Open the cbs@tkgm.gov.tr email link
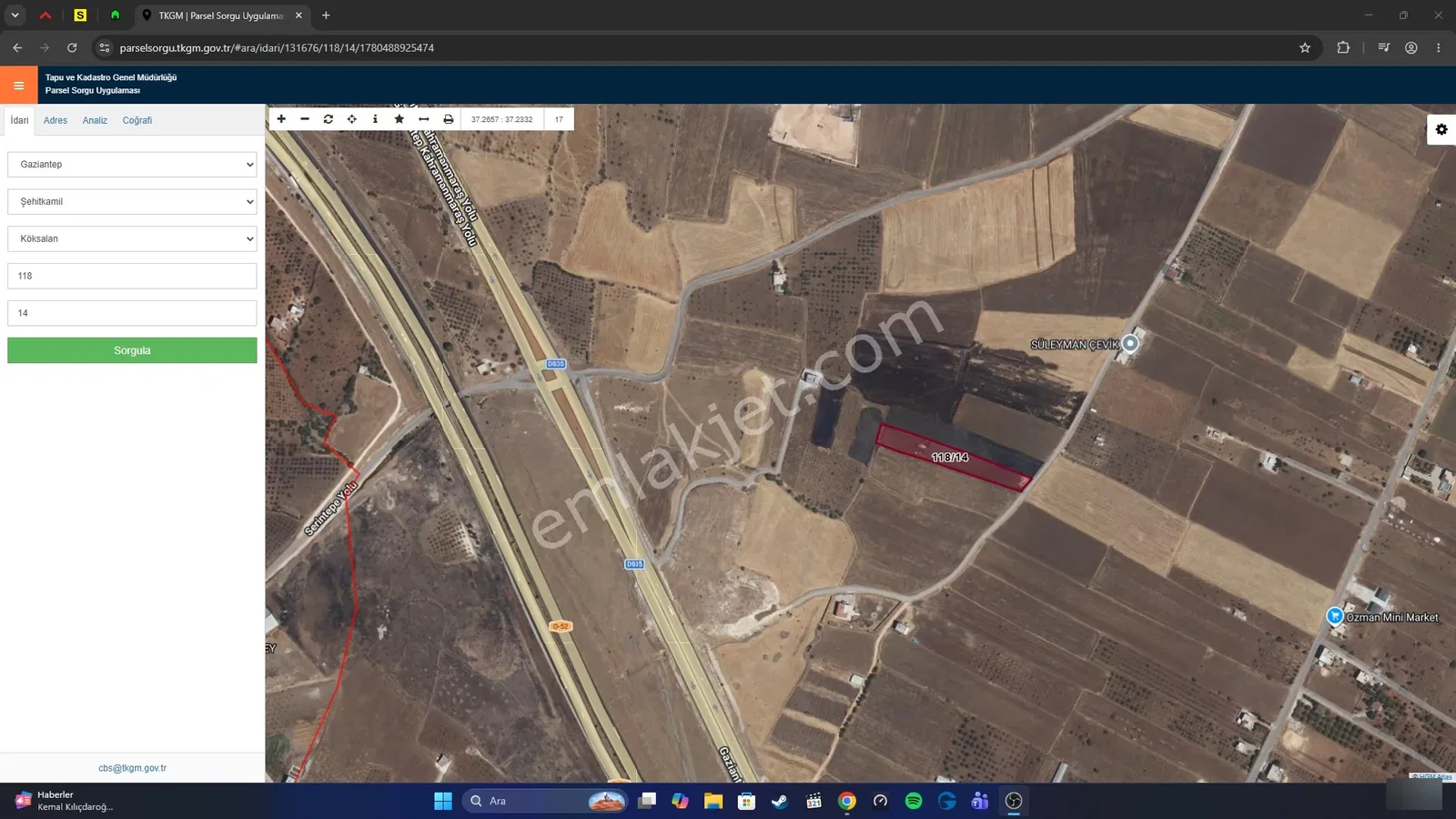The image size is (1456, 819). 133,768
